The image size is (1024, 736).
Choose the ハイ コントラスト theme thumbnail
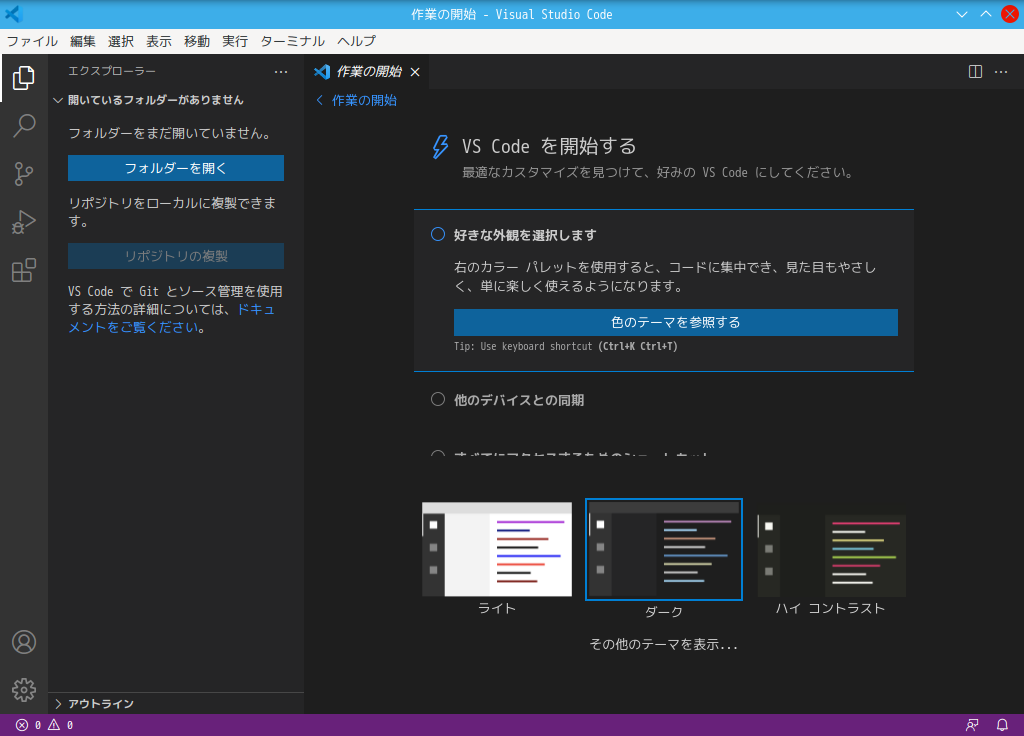[831, 555]
